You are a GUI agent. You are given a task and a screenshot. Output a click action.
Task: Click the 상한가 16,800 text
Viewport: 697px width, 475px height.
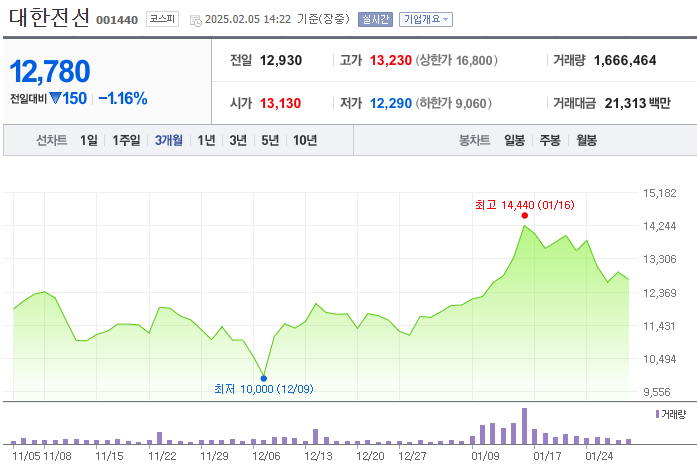(457, 60)
